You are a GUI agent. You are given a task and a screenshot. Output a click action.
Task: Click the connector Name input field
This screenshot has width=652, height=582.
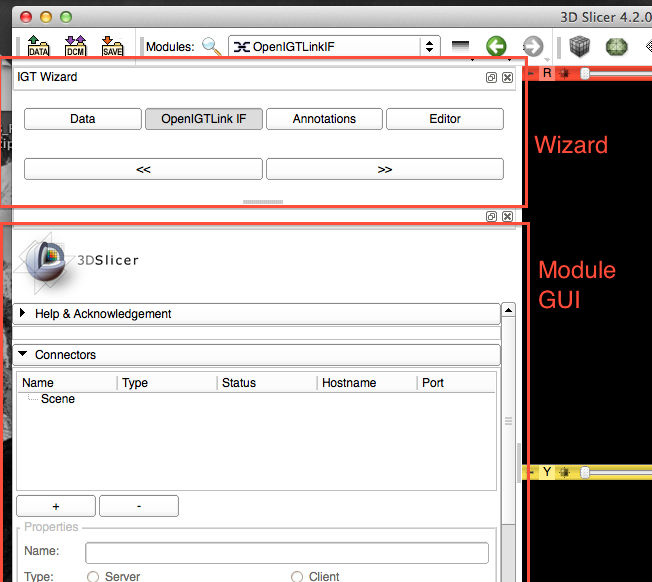click(x=287, y=552)
